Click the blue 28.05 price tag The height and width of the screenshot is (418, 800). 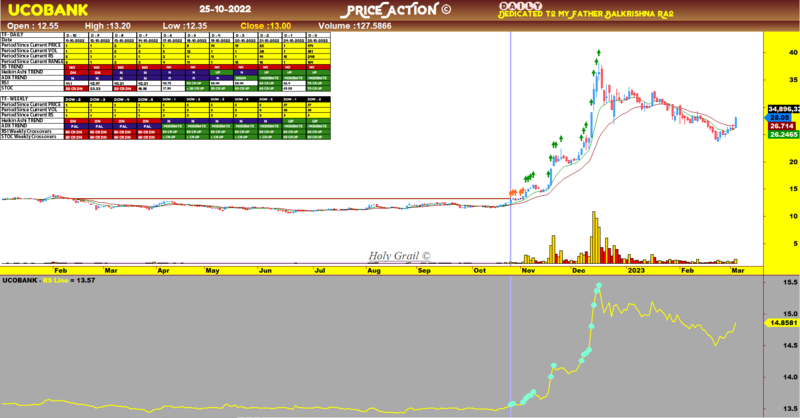coord(780,117)
